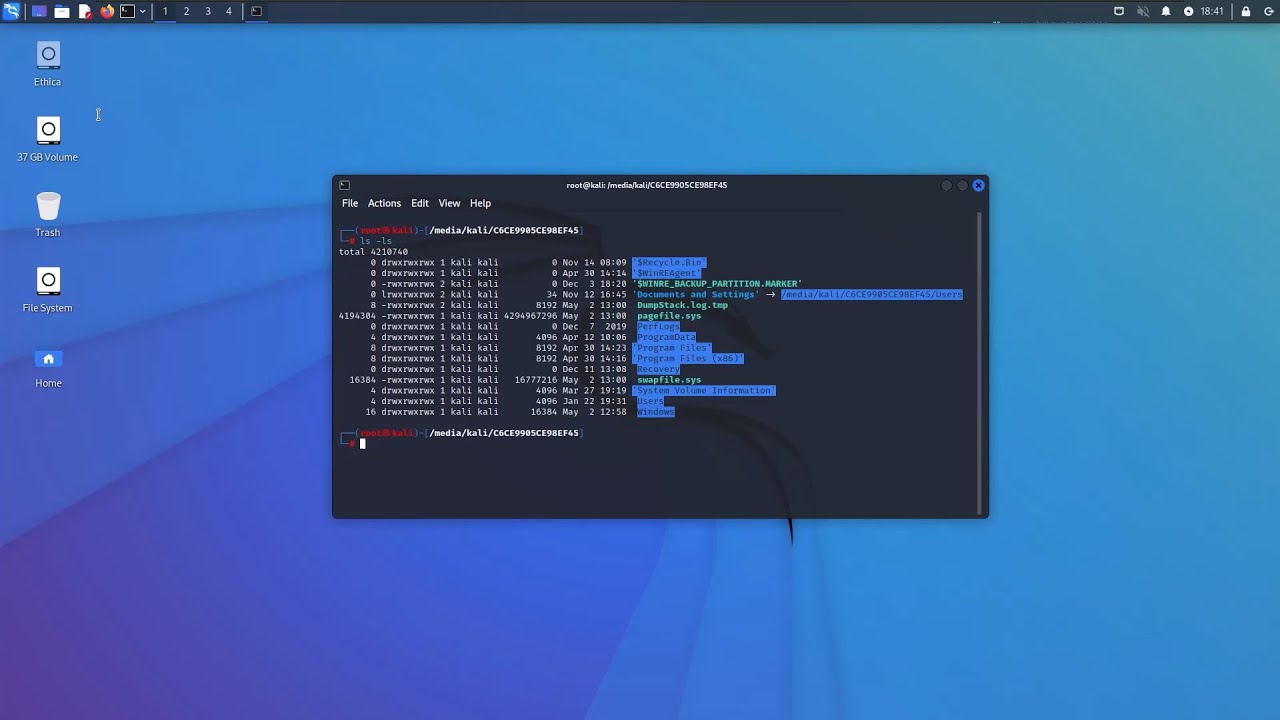Click the 'Documents and Settings' link entry

click(696, 295)
